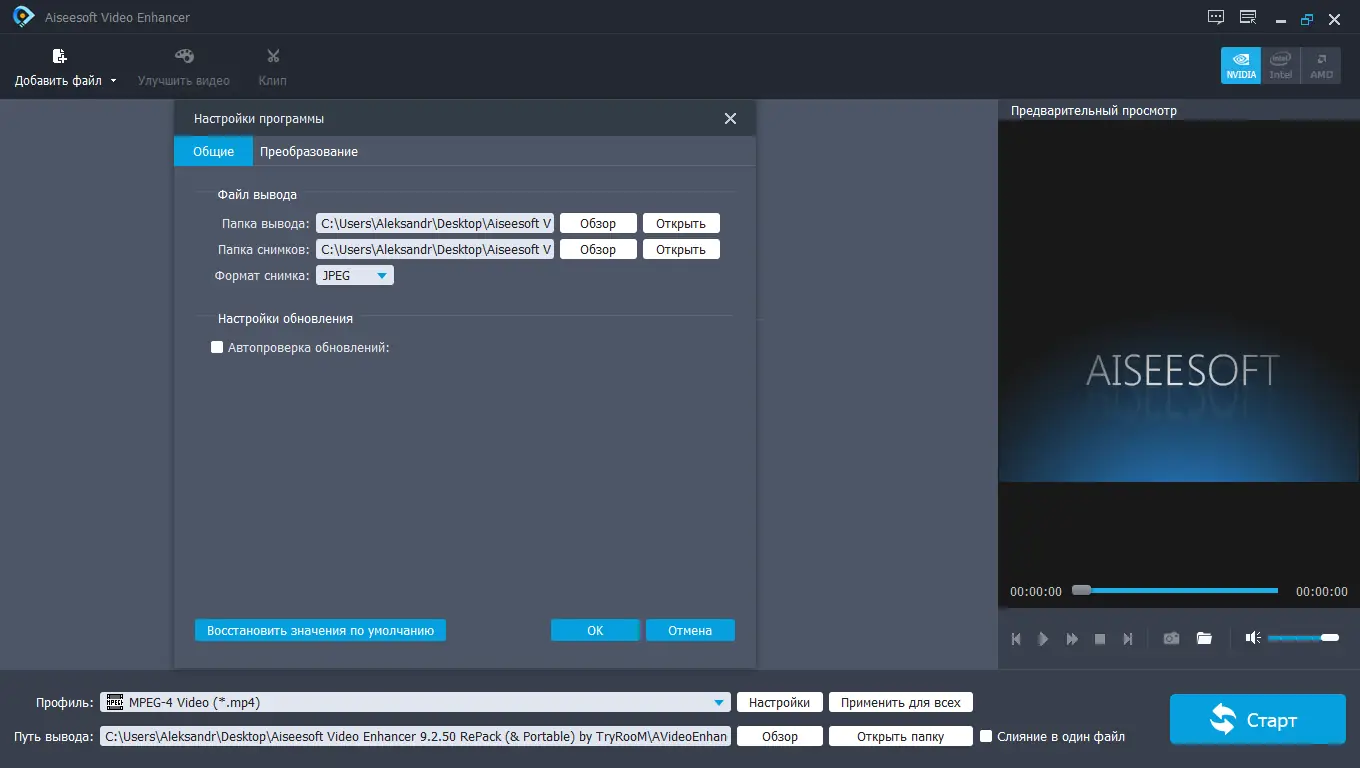Viewport: 1360px width, 768px height.
Task: Click the preview playback seek slider
Action: pos(1175,590)
